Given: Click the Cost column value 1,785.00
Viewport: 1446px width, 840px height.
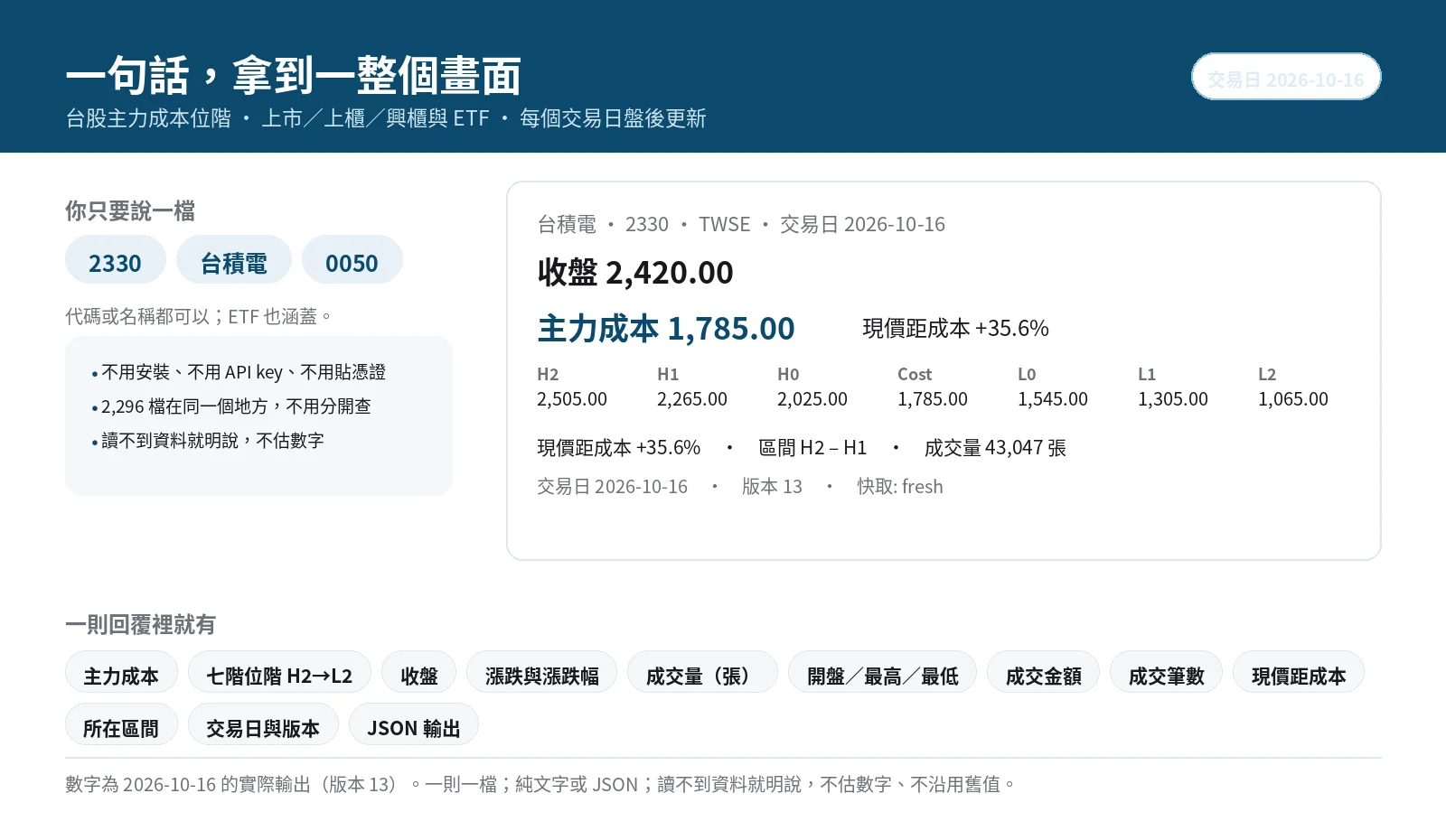Looking at the screenshot, I should [x=933, y=399].
